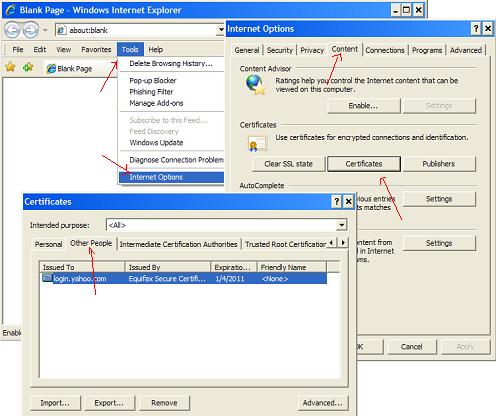Open the recent pages dropdown arrow

(x=45, y=30)
